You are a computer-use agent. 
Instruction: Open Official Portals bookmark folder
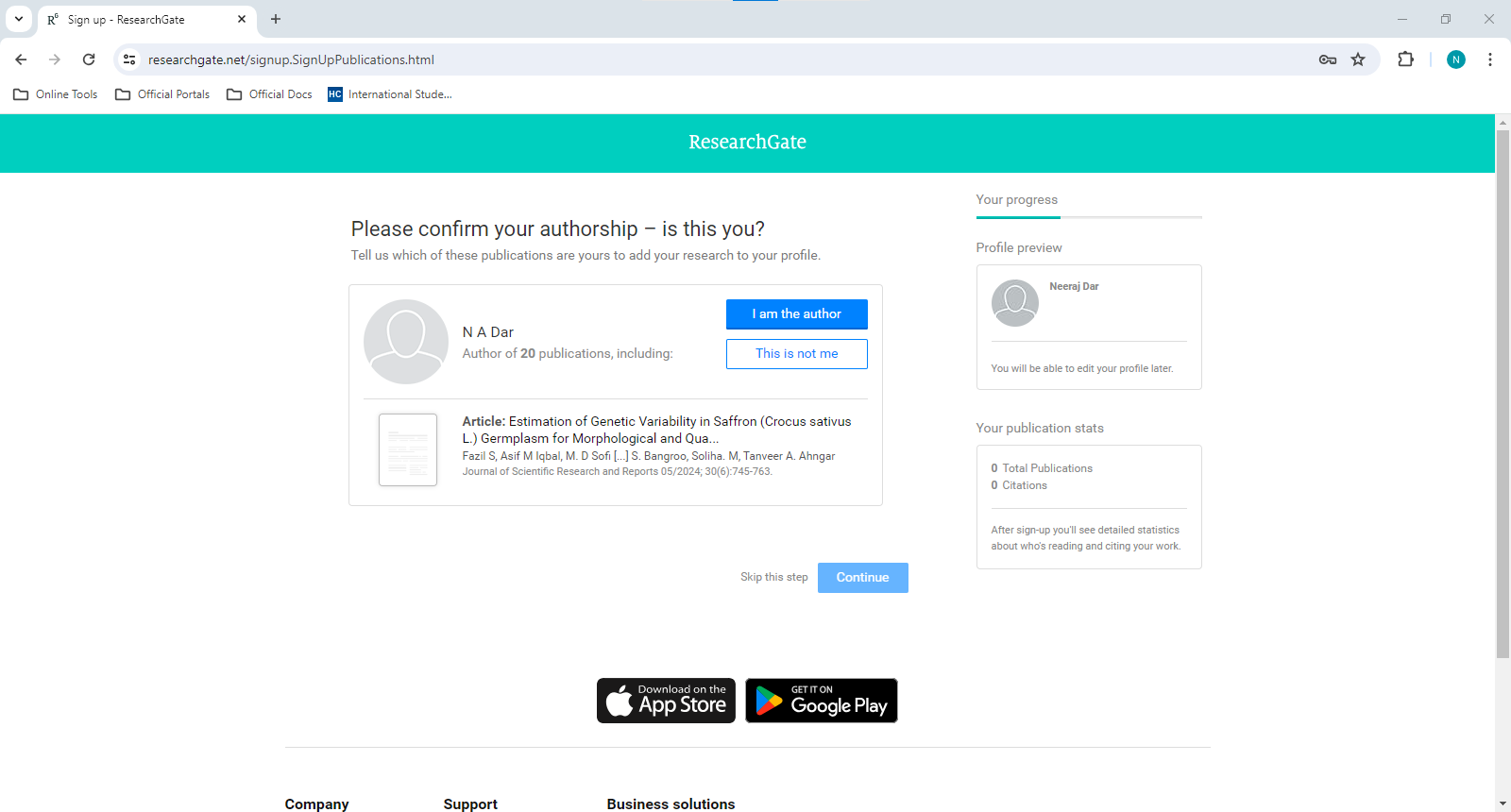162,94
